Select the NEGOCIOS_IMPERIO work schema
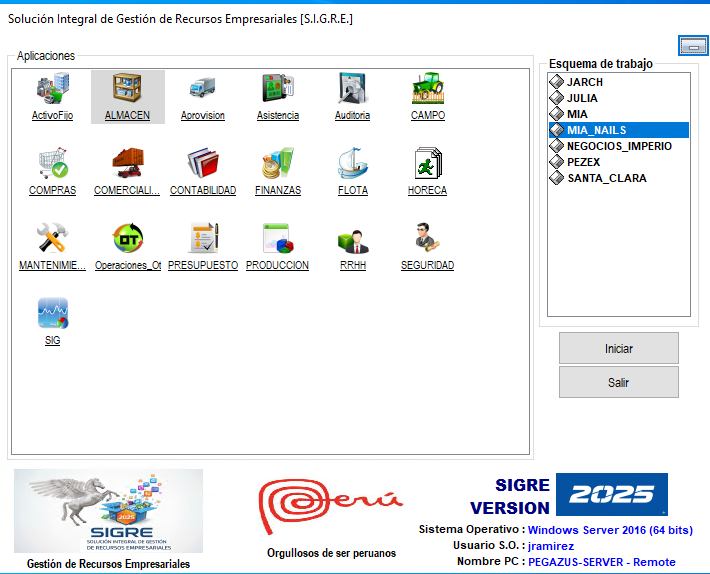This screenshot has height=574, width=710. 619,146
